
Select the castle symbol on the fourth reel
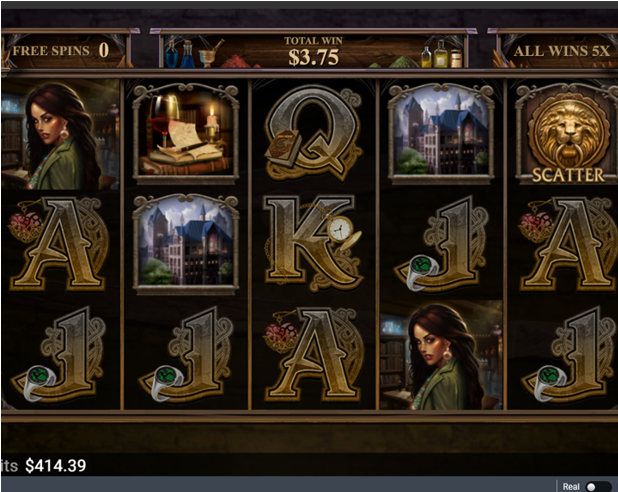tap(441, 134)
